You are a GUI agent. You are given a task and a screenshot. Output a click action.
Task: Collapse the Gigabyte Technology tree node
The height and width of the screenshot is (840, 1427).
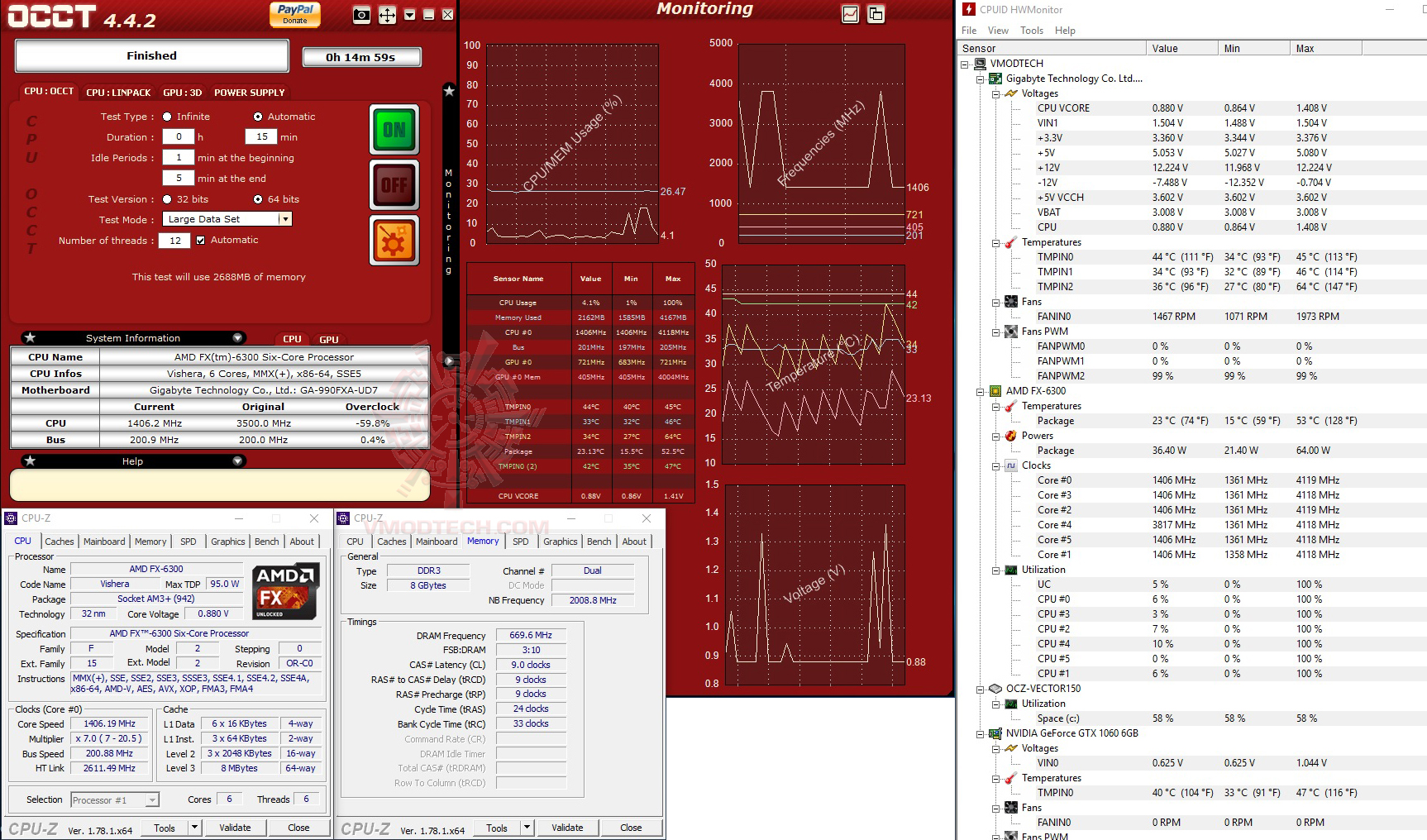981,79
